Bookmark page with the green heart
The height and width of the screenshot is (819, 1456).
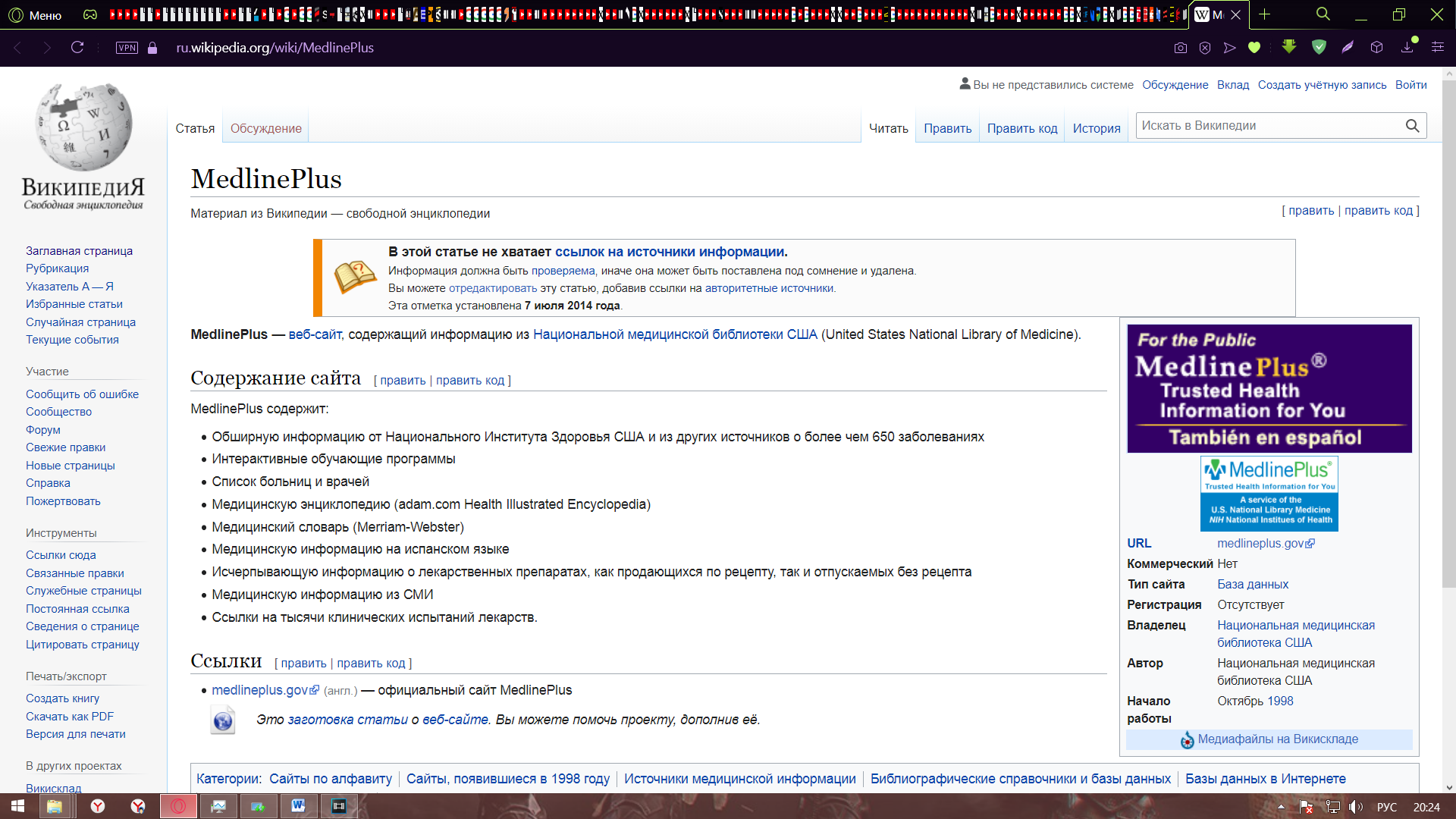point(1254,48)
